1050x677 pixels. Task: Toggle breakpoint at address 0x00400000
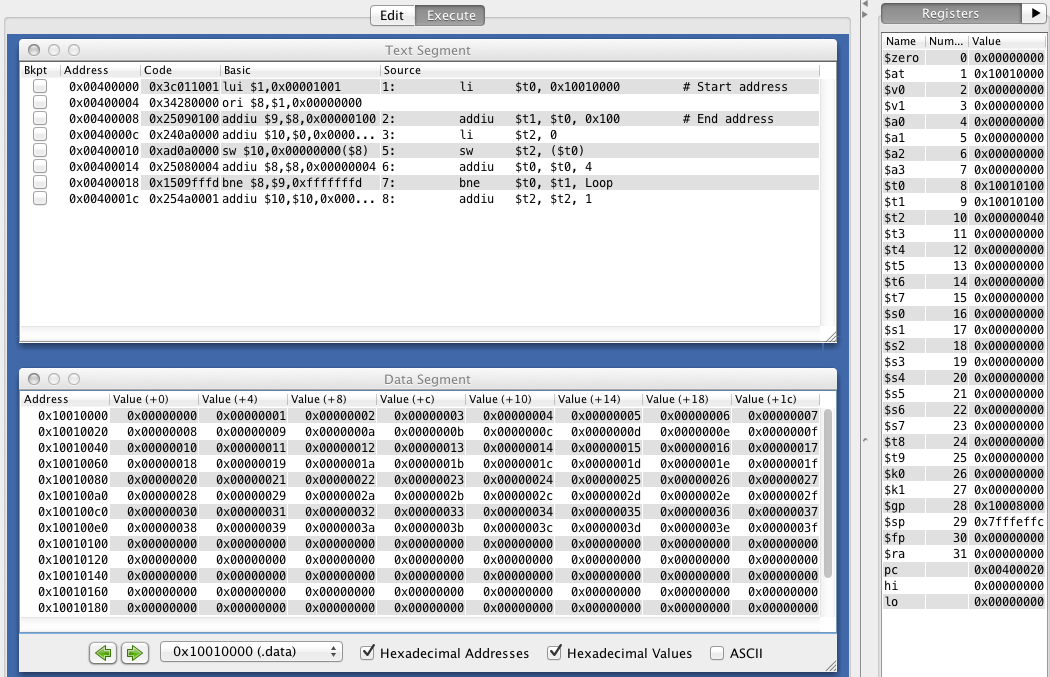pyautogui.click(x=40, y=86)
